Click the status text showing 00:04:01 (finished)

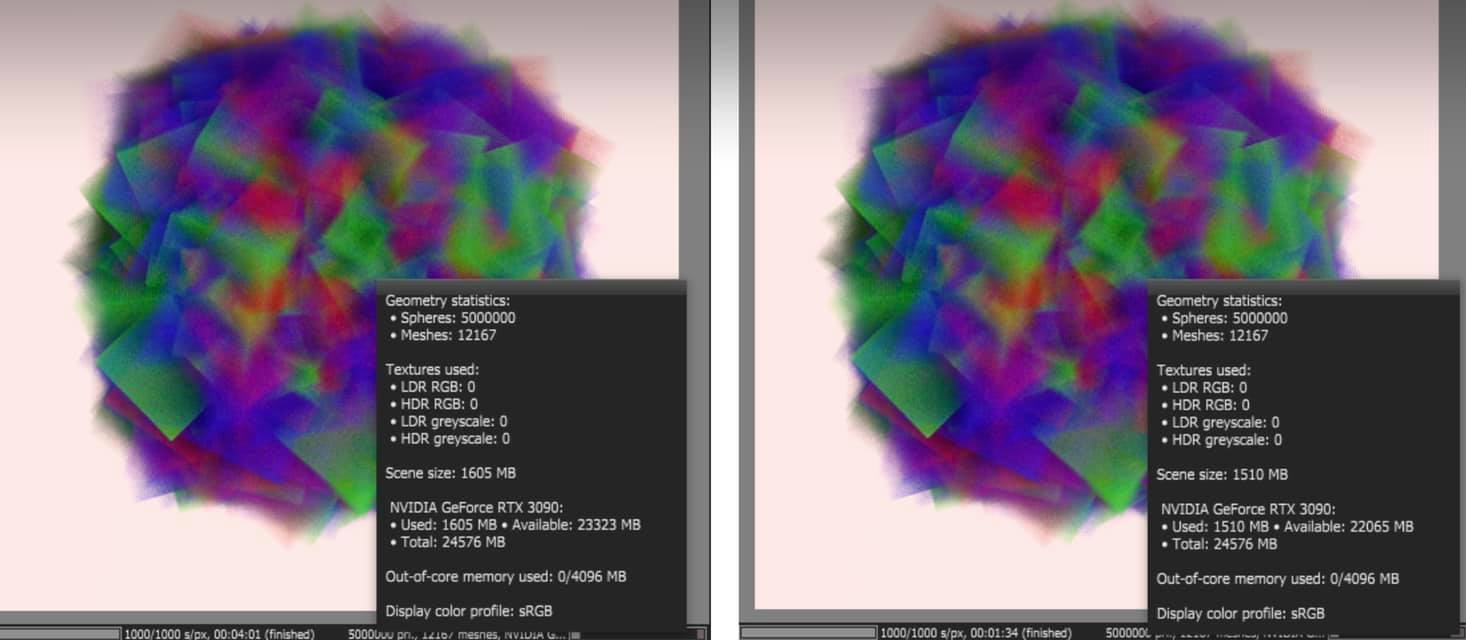click(219, 634)
